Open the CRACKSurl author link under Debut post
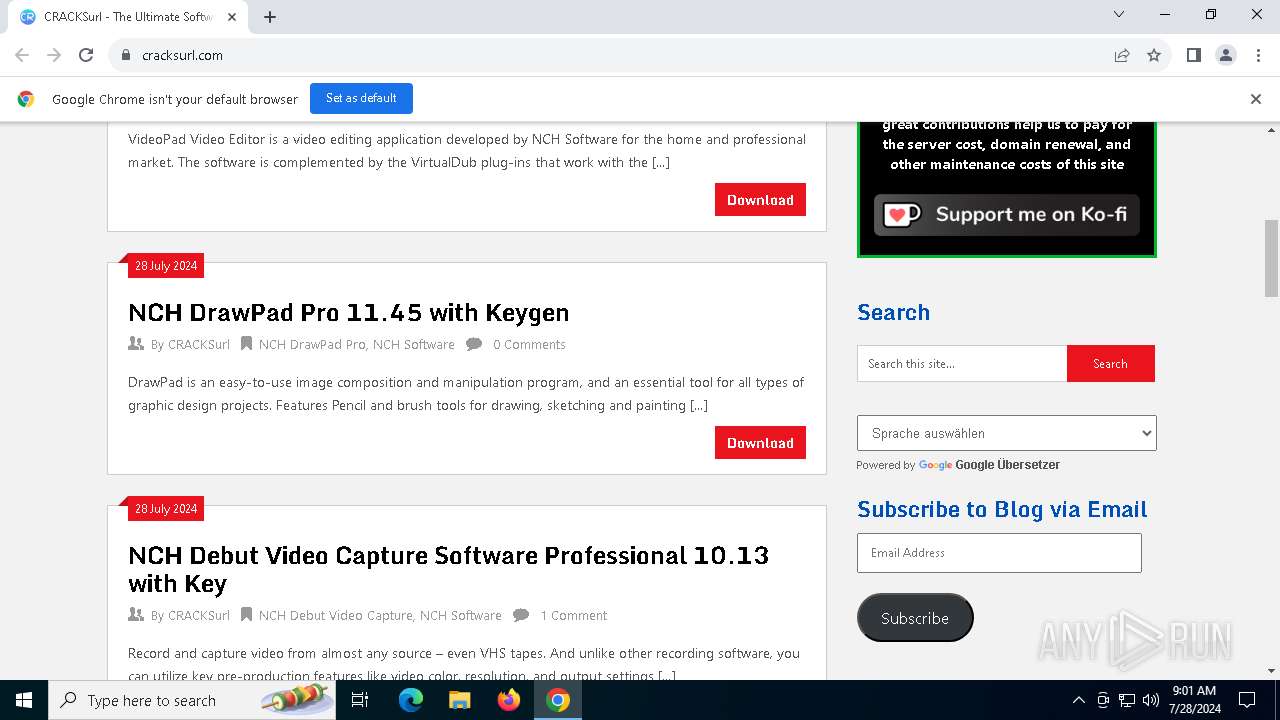This screenshot has width=1280, height=720. coord(199,615)
